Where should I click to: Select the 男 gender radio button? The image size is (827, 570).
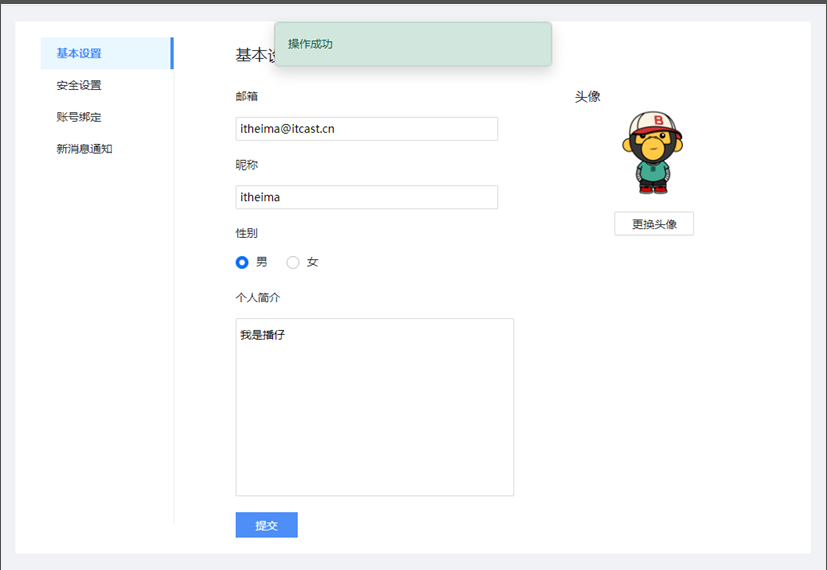tap(242, 262)
